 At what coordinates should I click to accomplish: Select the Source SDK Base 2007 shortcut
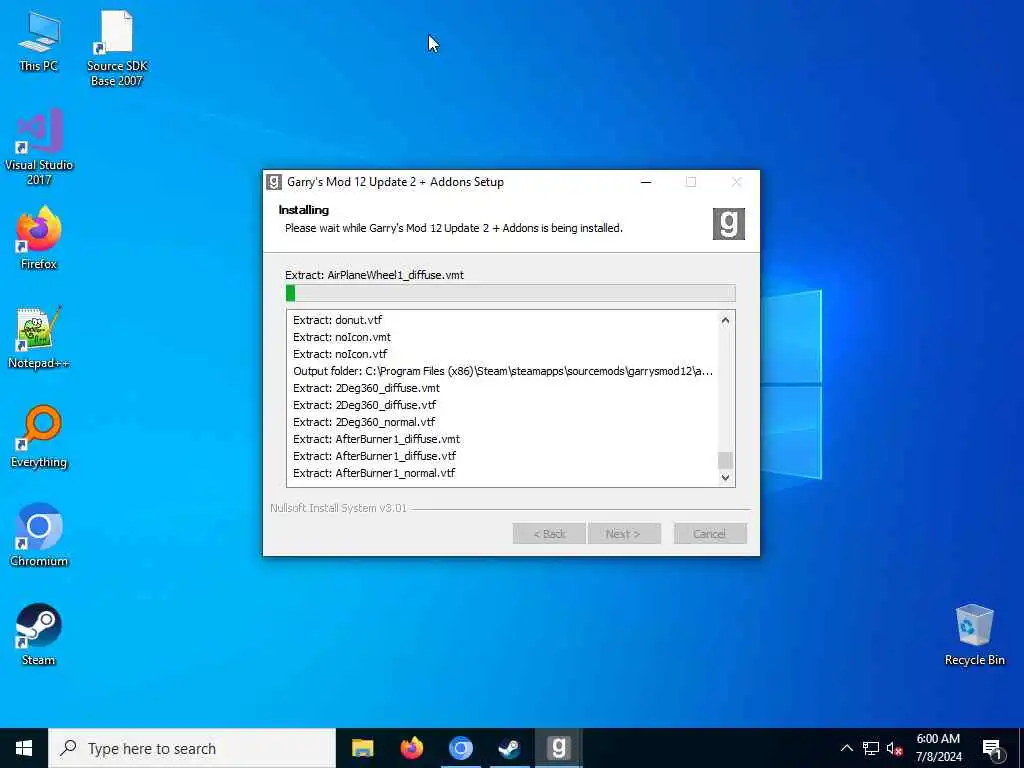(x=117, y=48)
